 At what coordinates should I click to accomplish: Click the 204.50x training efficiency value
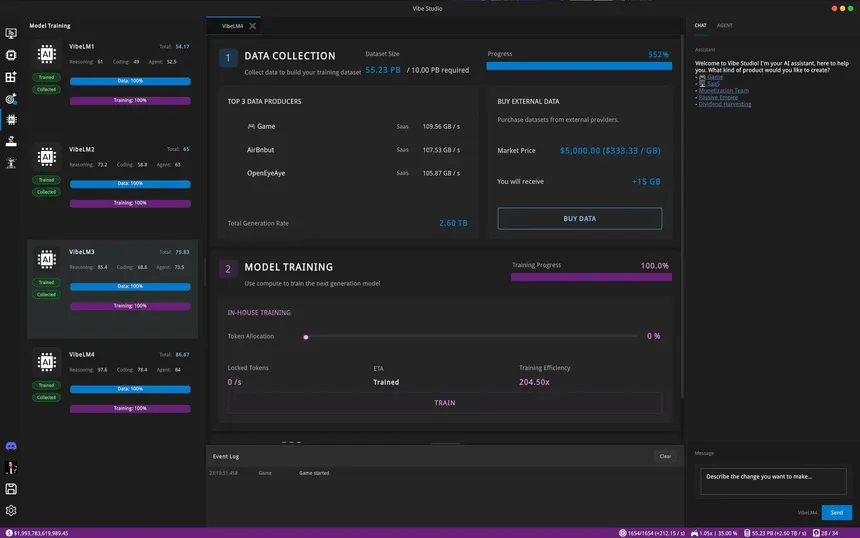click(534, 382)
